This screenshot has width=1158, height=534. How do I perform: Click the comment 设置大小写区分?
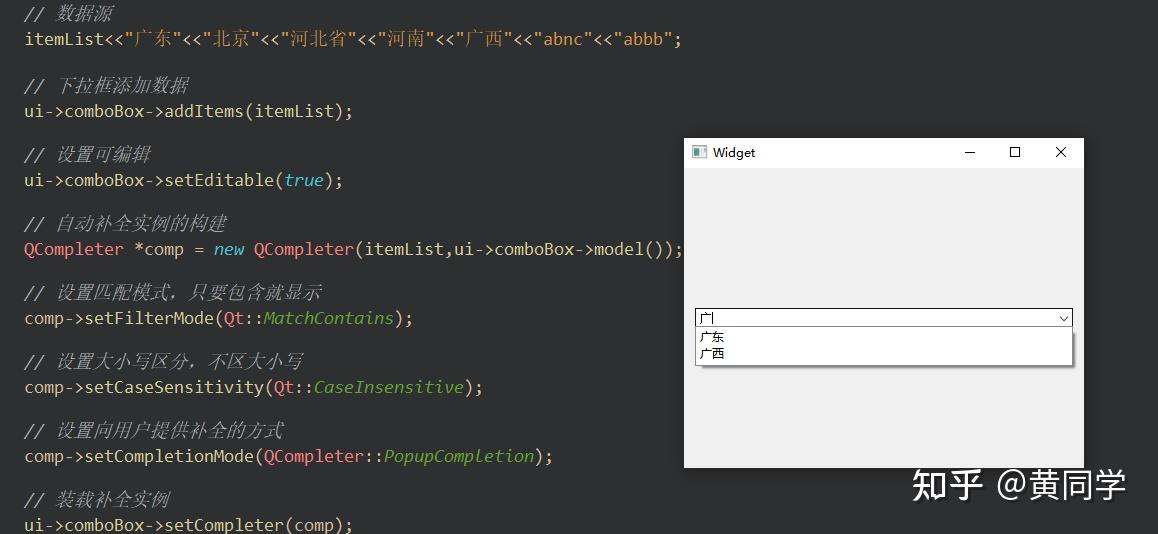click(163, 362)
